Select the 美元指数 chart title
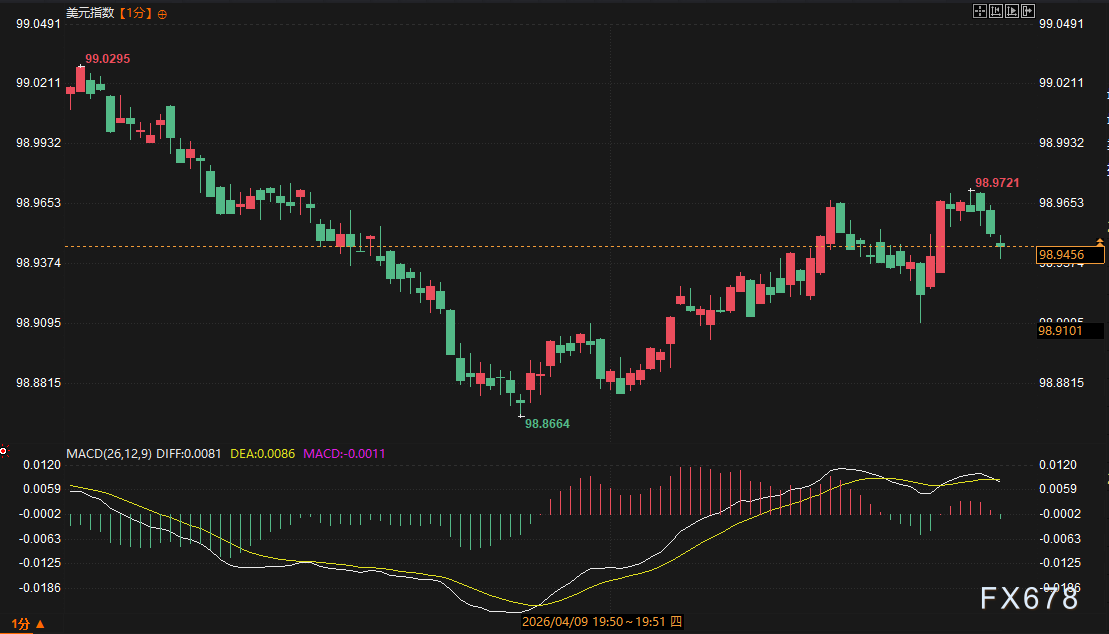This screenshot has width=1109, height=634. coord(90,14)
